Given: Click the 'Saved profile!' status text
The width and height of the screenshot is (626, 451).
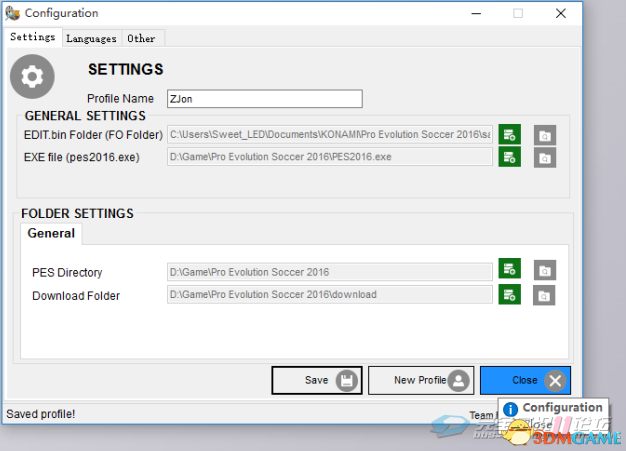Looking at the screenshot, I should coord(41,414).
